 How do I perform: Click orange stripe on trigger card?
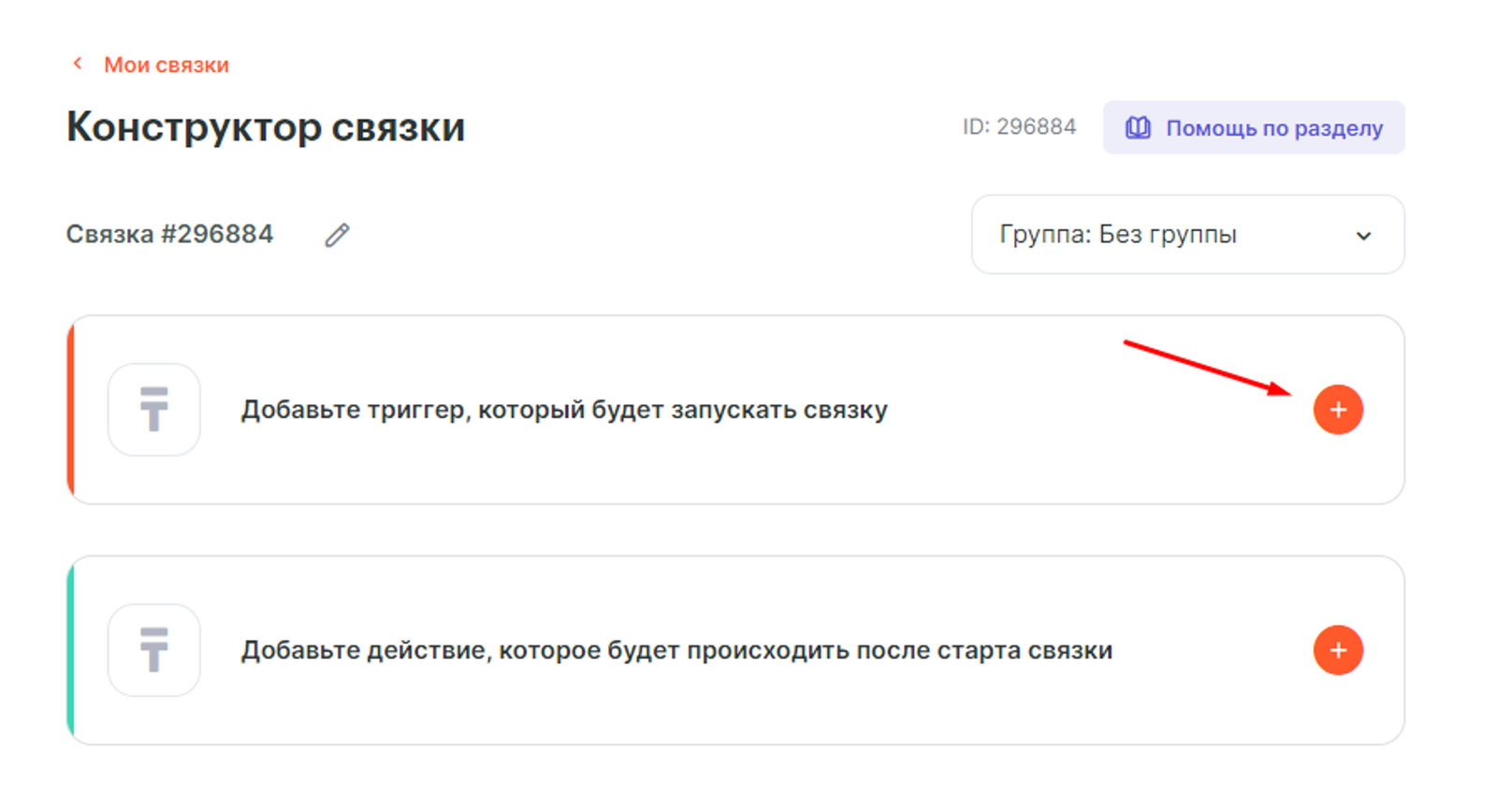pos(71,410)
